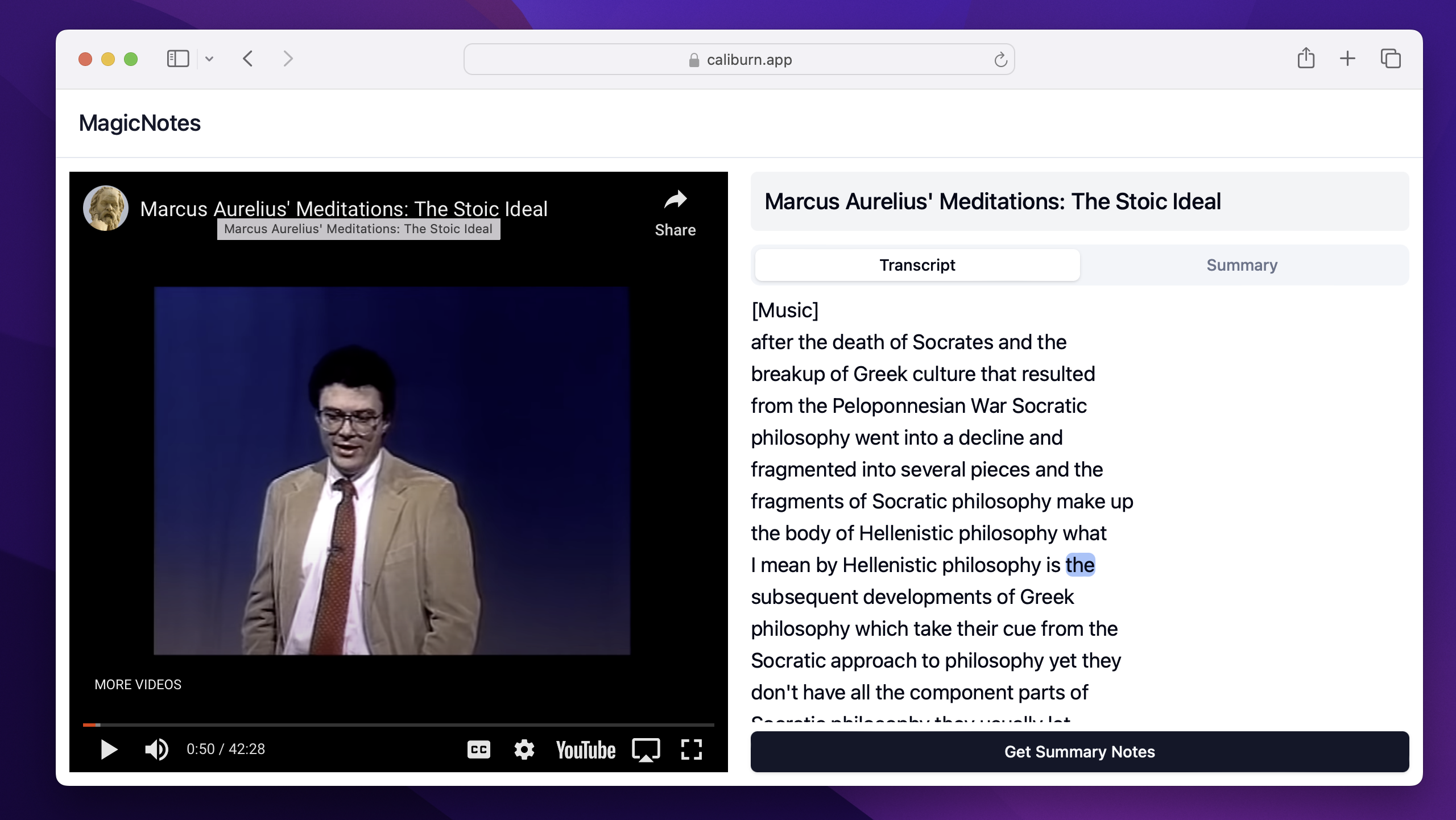Go back to previous page
The image size is (1456, 820).
pos(248,59)
